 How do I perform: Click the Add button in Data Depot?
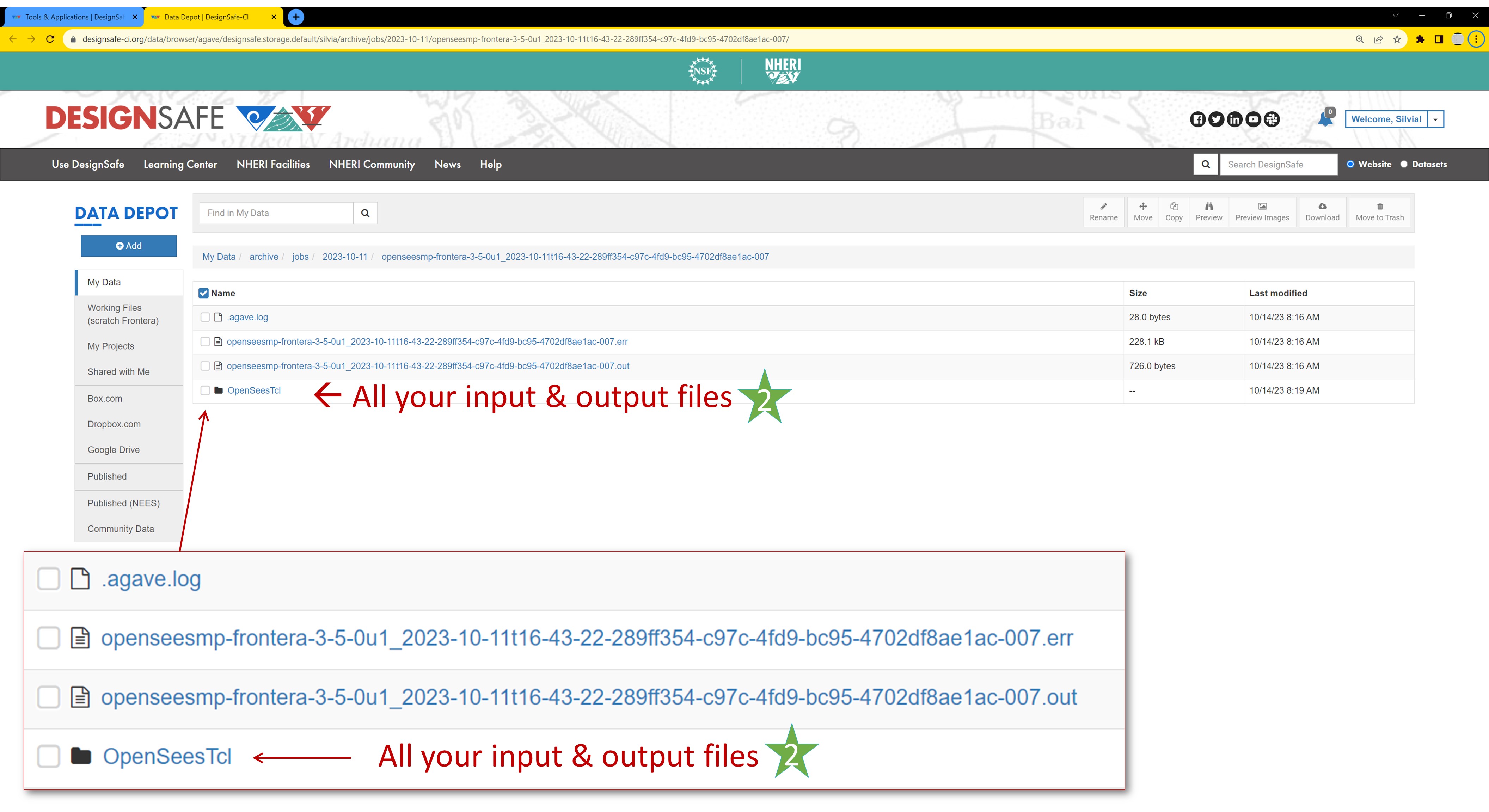[x=128, y=246]
